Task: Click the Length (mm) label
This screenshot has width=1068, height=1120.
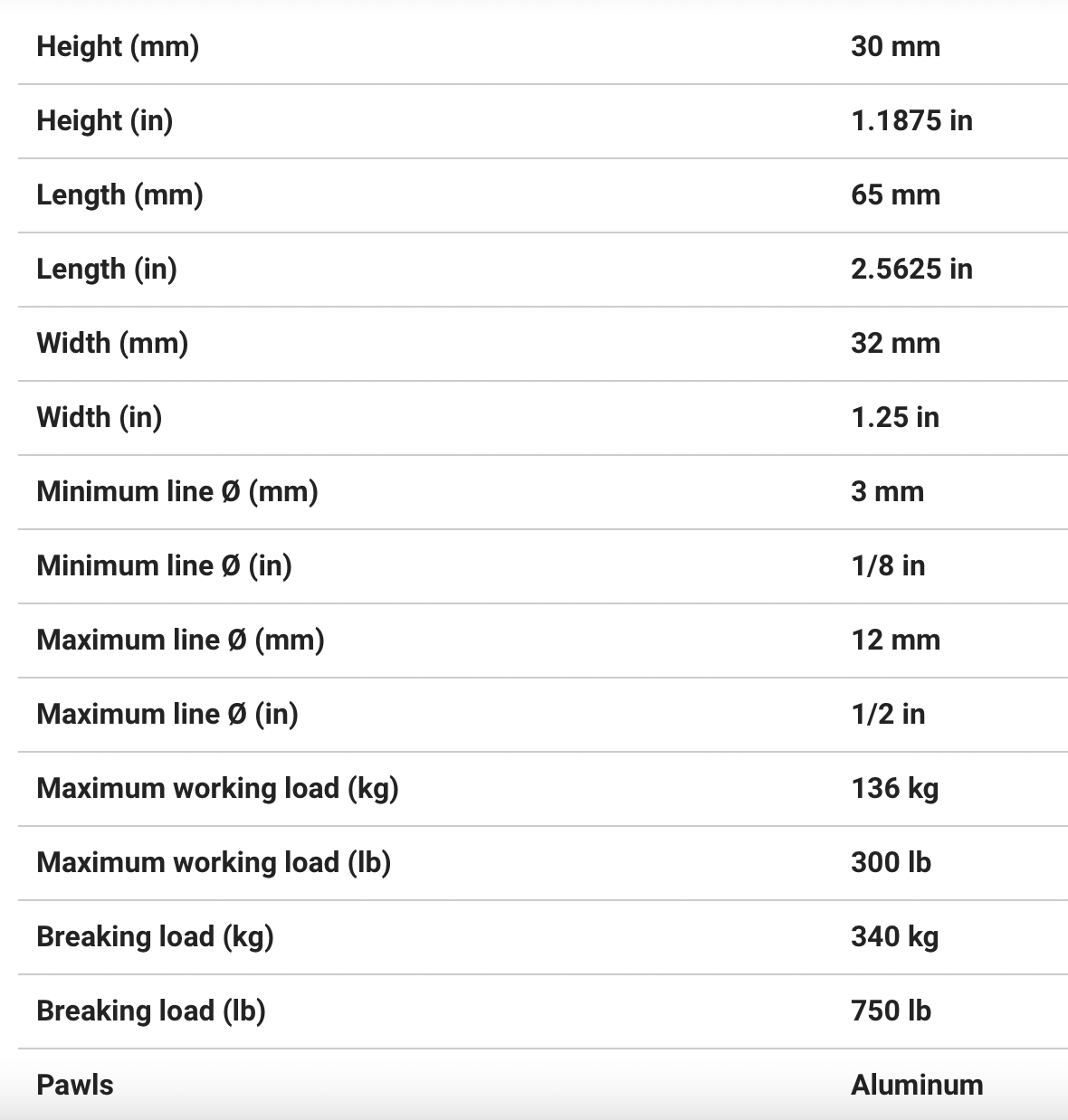Action: click(119, 195)
